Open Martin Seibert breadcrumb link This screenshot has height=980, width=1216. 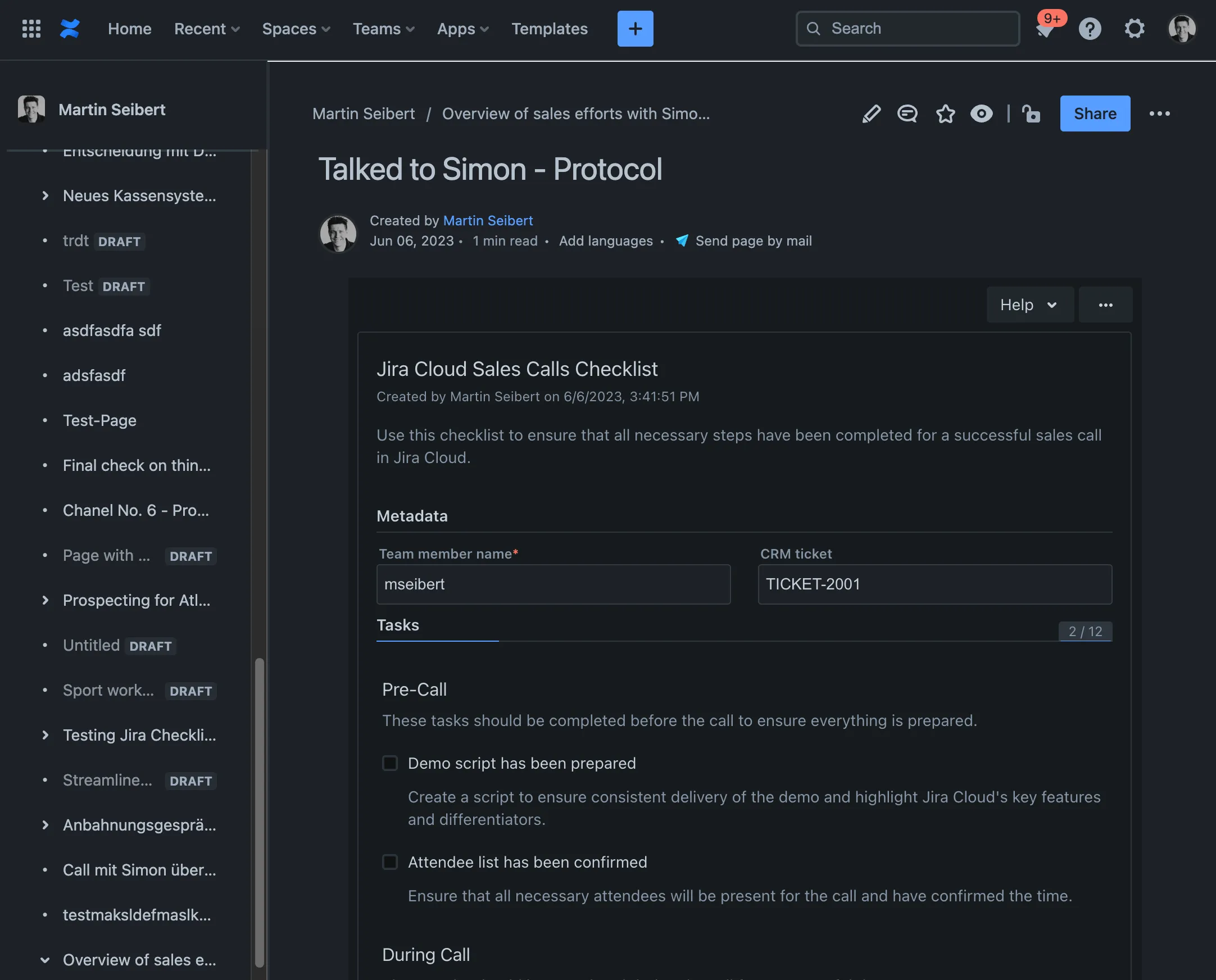(364, 114)
